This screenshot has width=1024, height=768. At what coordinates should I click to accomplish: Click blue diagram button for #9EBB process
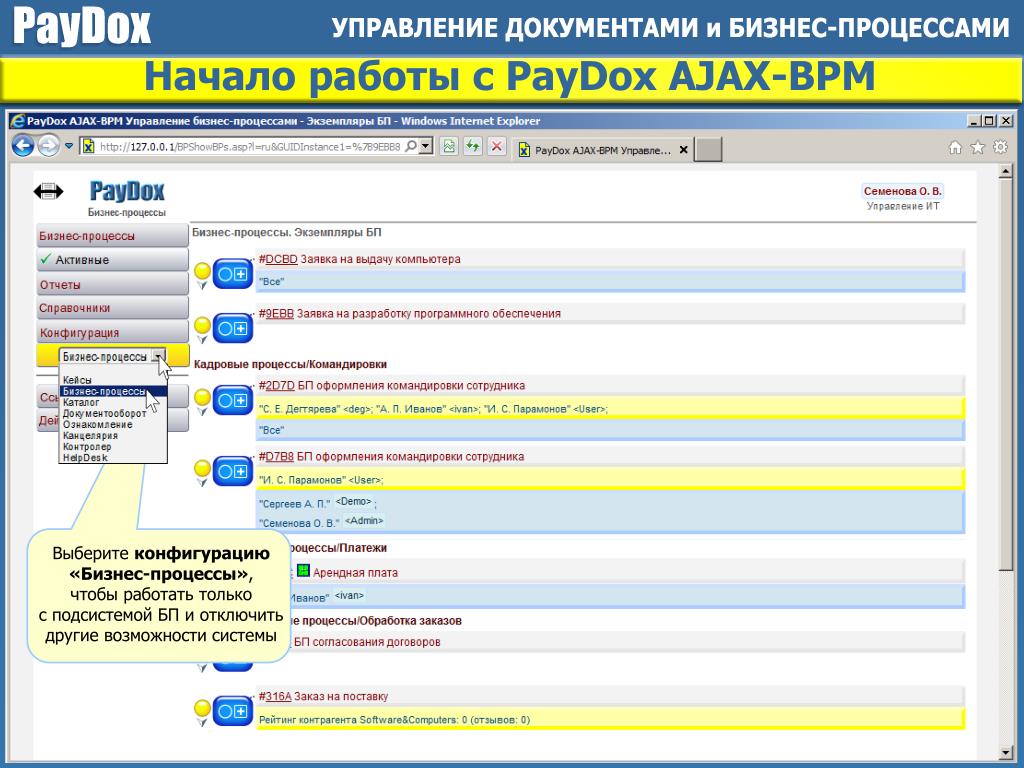232,328
